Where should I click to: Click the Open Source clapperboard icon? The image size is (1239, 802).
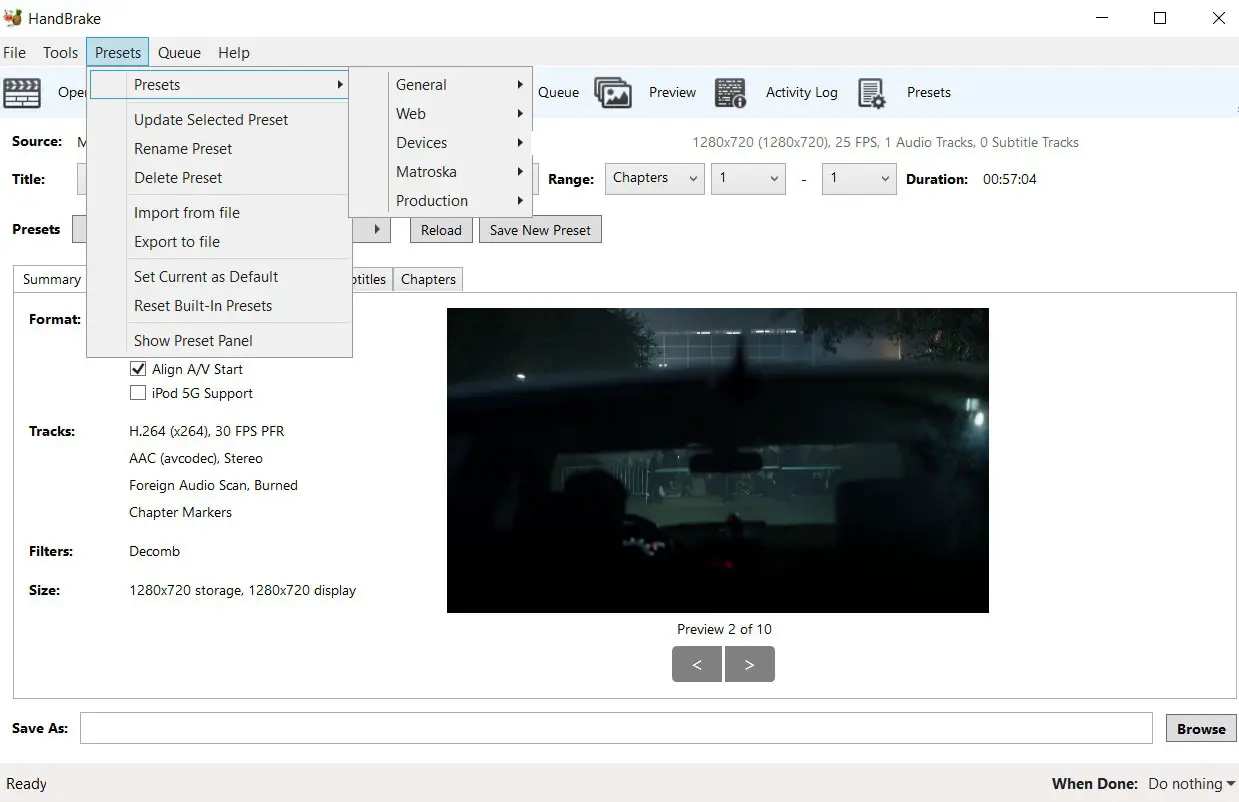22,92
